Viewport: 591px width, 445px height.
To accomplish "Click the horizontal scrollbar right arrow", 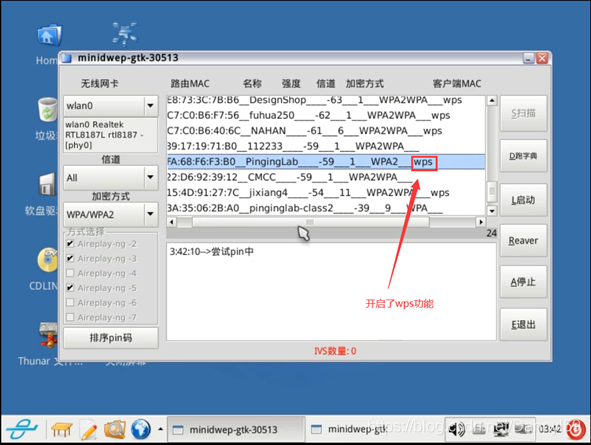I will [x=481, y=222].
